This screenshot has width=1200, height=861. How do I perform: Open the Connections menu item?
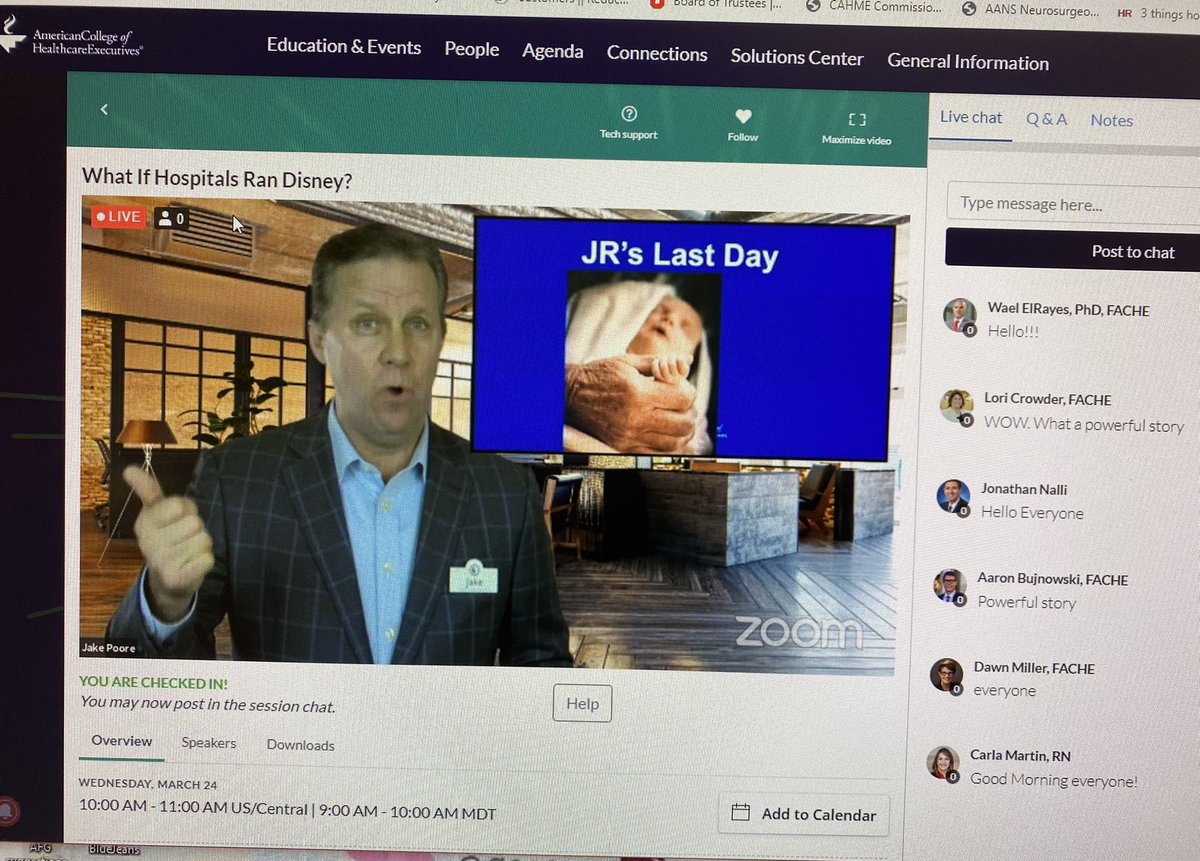point(657,54)
